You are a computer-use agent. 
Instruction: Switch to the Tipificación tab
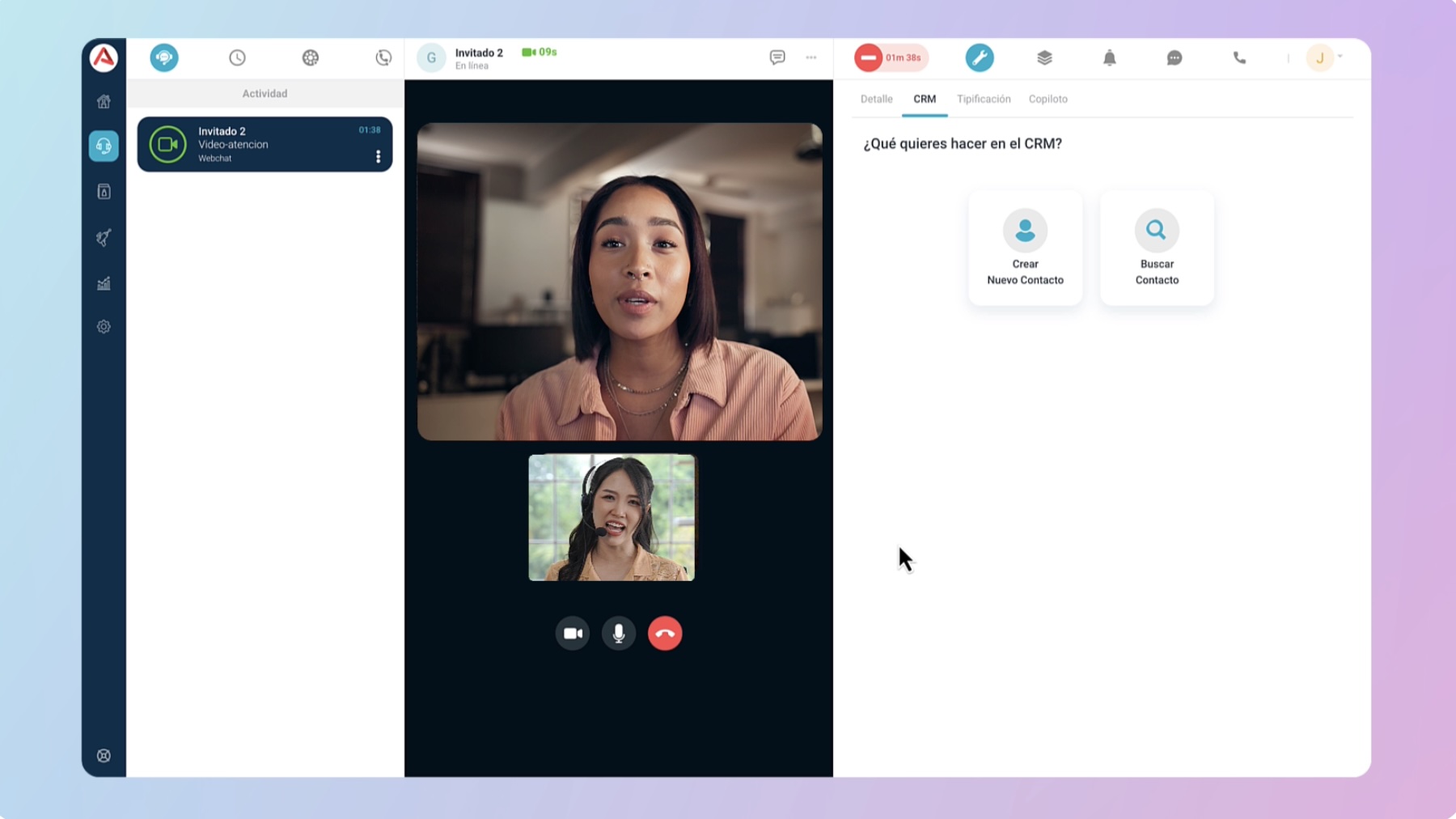click(984, 99)
